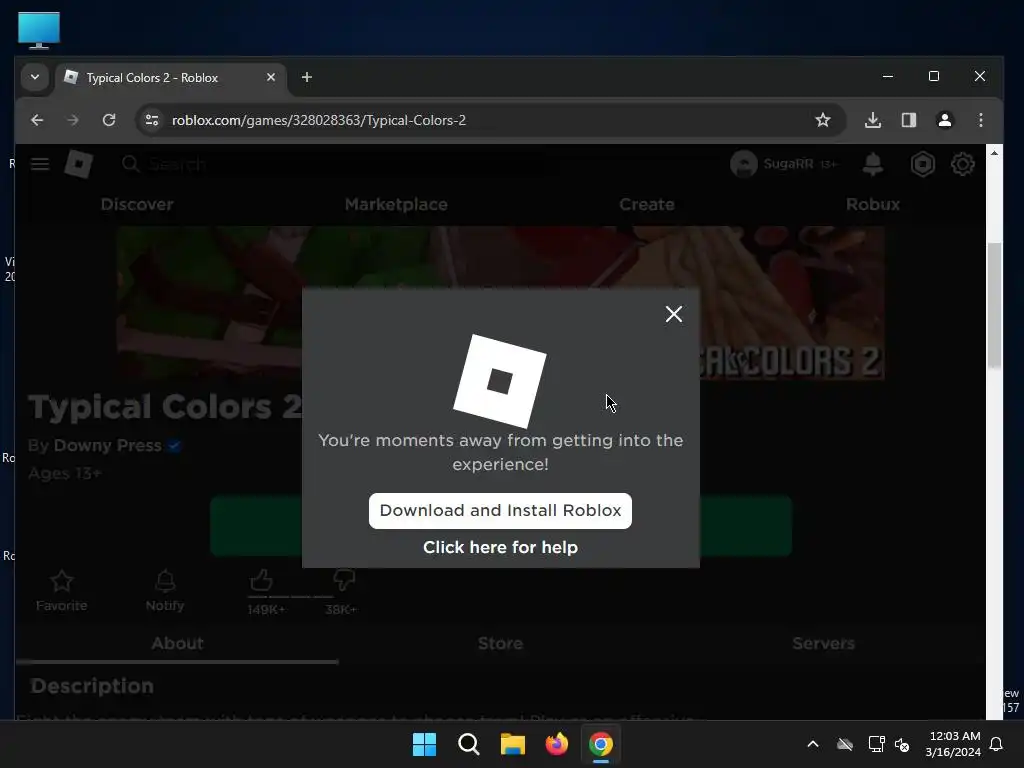Image resolution: width=1024 pixels, height=768 pixels.
Task: Open the Robux balance icon
Action: point(922,164)
